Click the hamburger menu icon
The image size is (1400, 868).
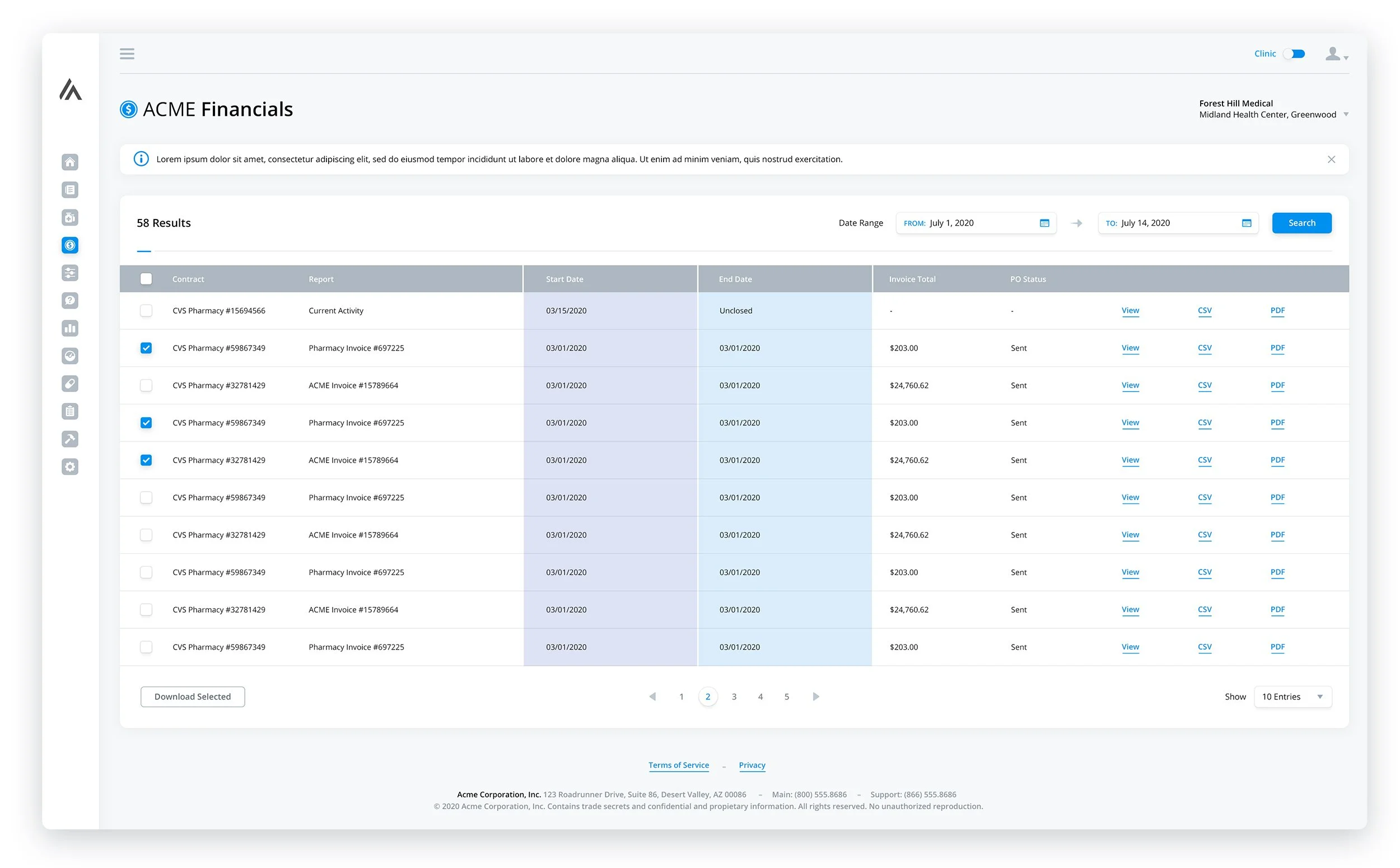tap(127, 53)
